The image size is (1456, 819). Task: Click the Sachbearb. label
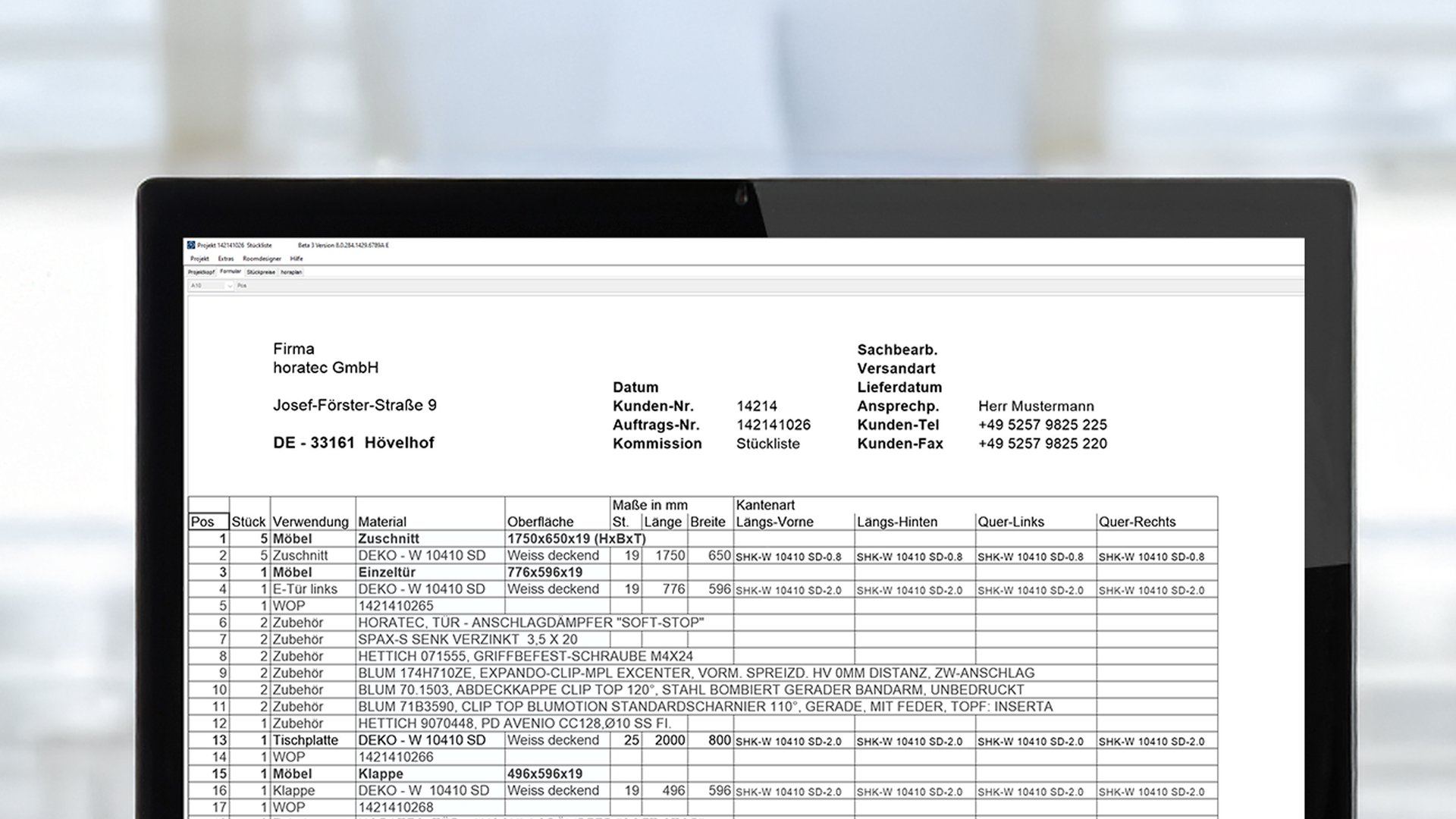897,350
